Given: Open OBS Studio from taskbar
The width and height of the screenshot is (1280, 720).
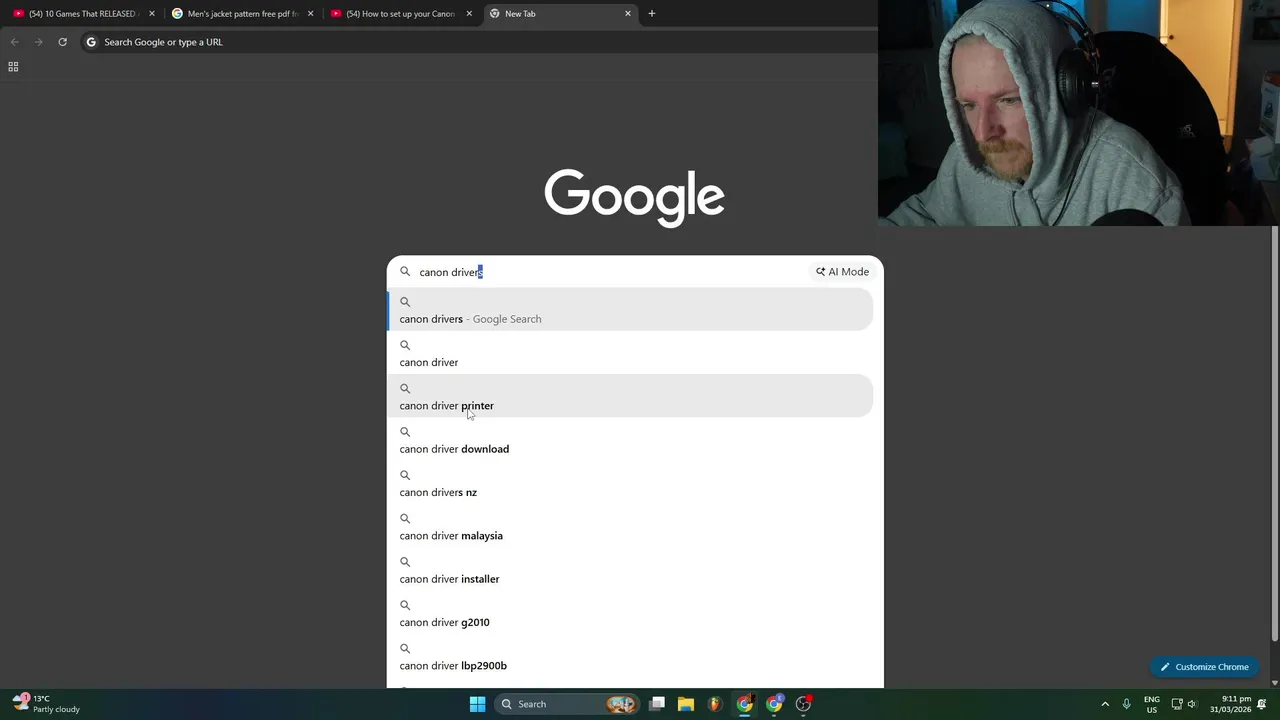Looking at the screenshot, I should (x=803, y=704).
